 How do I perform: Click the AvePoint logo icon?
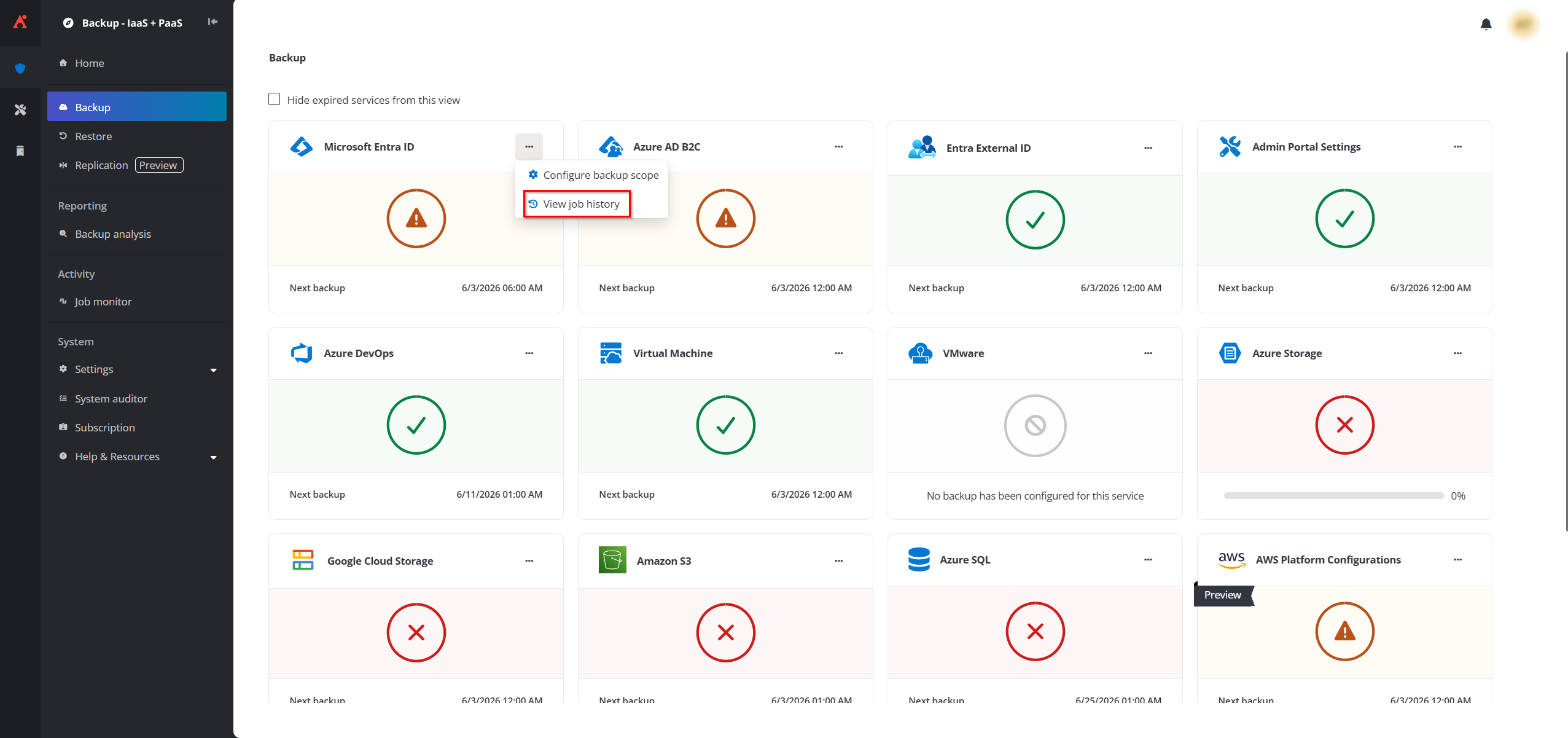tap(20, 22)
